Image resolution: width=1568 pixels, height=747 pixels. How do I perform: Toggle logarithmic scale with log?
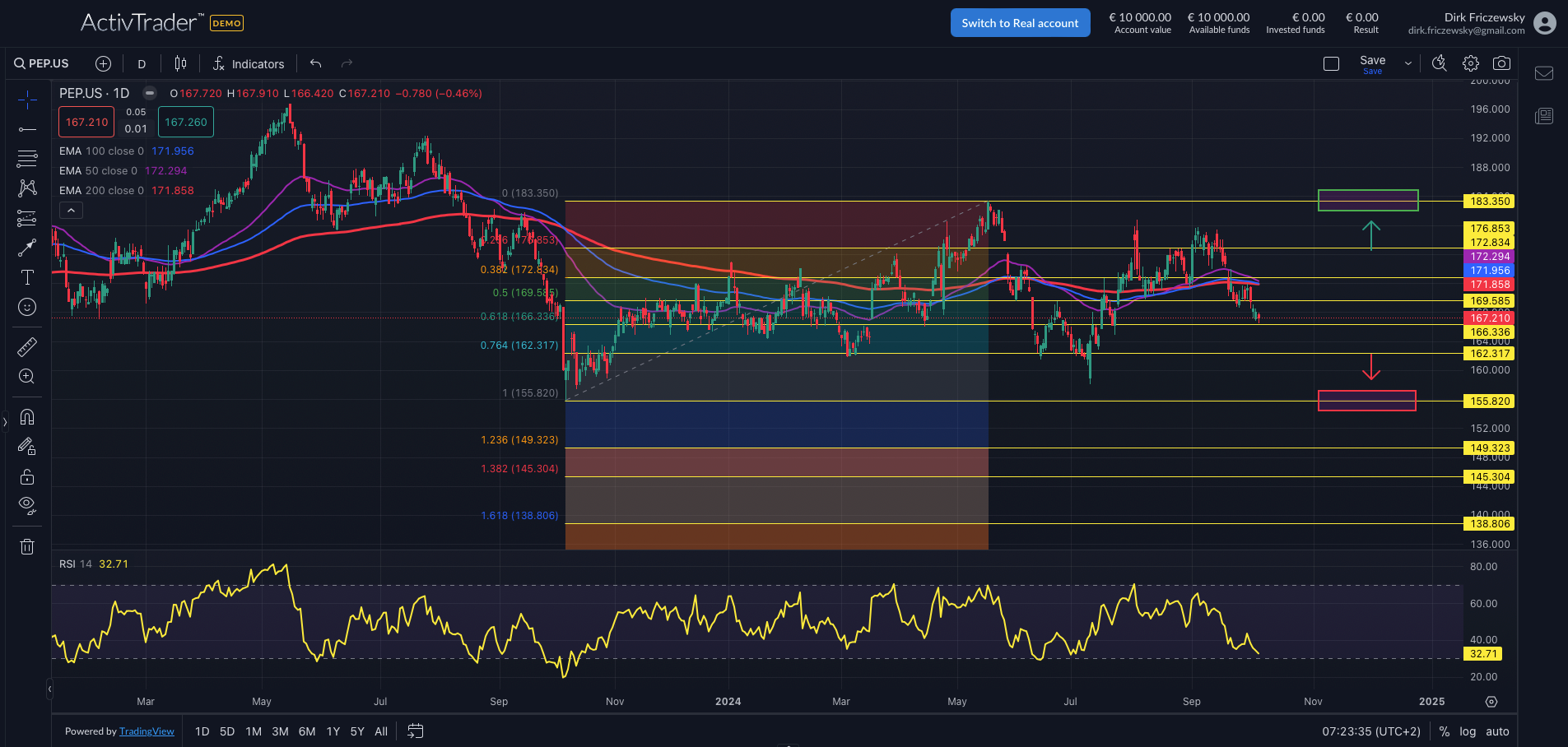click(x=1468, y=731)
